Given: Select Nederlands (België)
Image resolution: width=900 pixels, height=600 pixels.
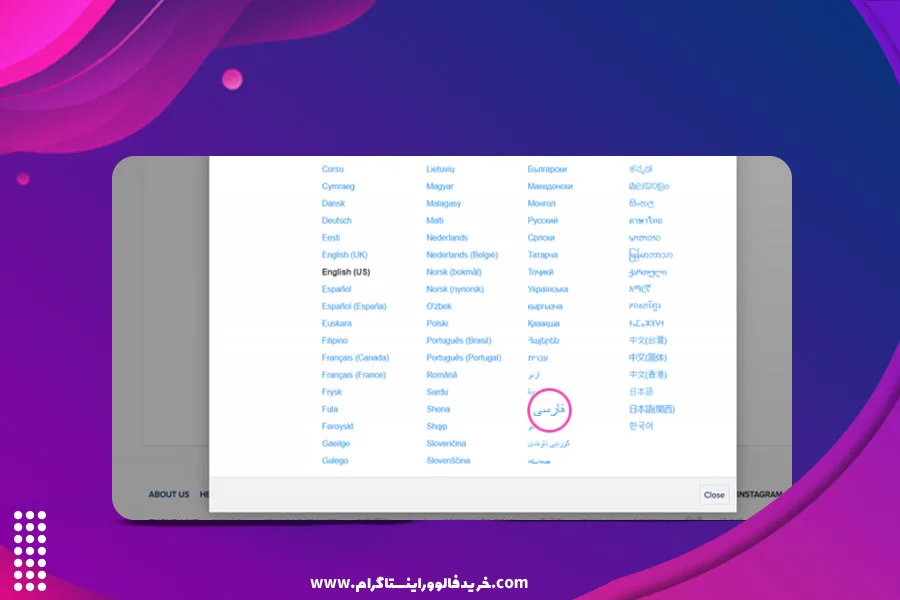Looking at the screenshot, I should coord(462,255).
